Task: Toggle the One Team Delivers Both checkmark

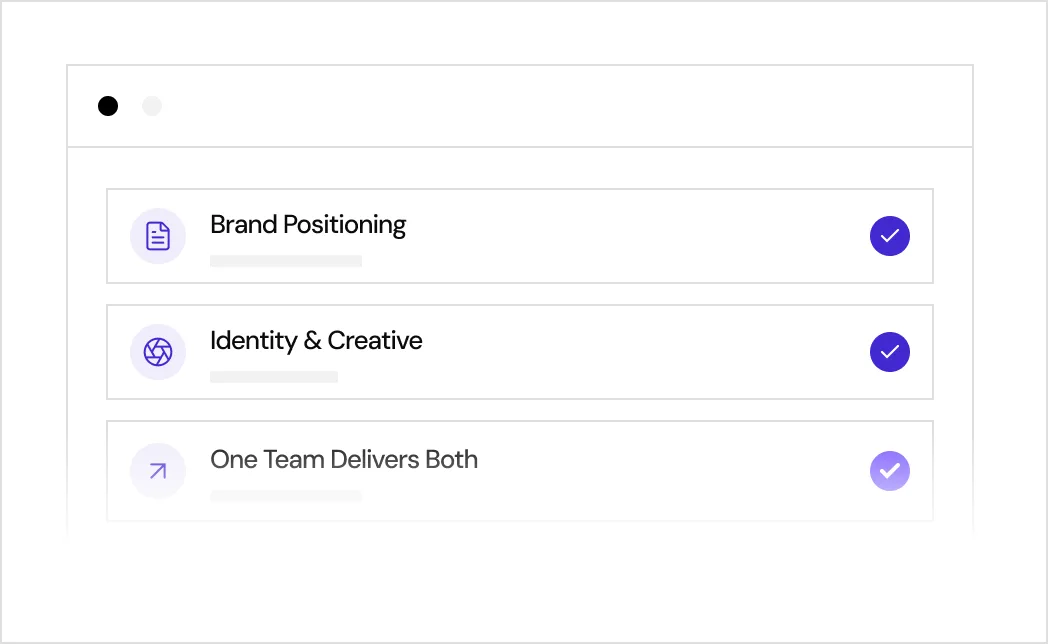Action: tap(890, 471)
